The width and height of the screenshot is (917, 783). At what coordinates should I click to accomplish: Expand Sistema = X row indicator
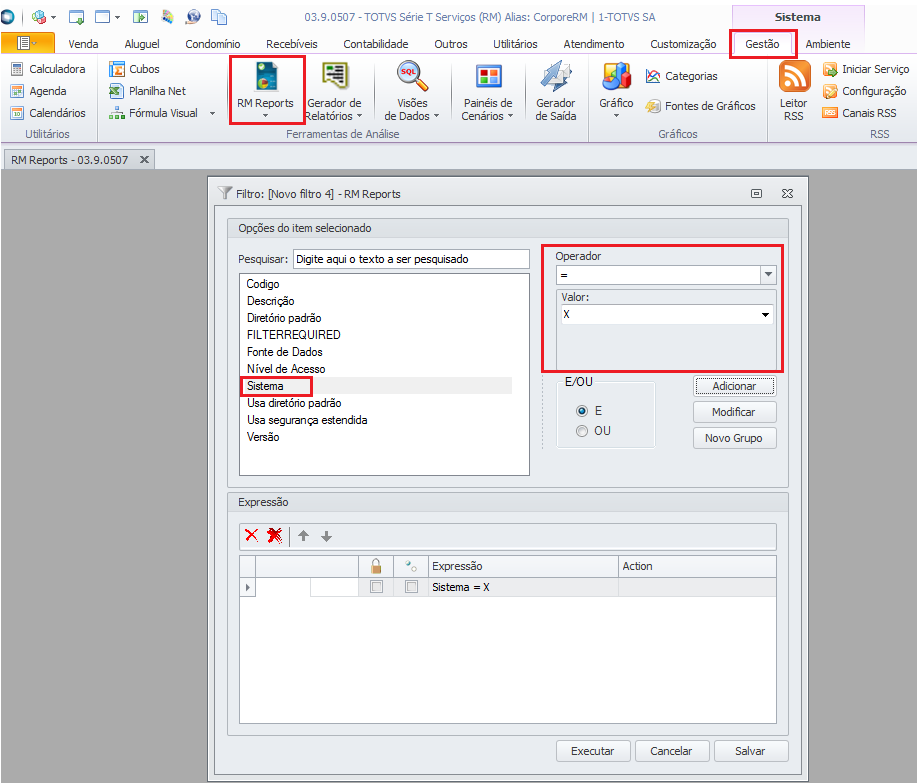[x=247, y=587]
